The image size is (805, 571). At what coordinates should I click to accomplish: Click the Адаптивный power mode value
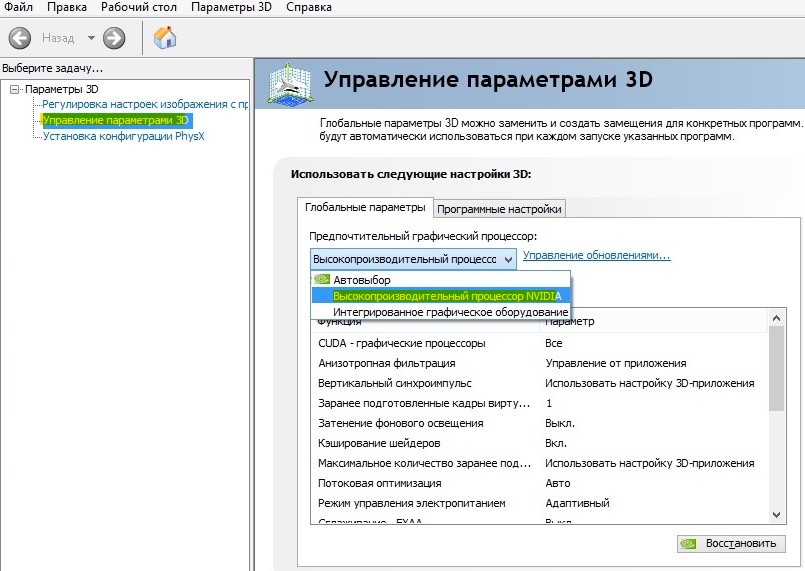tap(577, 503)
